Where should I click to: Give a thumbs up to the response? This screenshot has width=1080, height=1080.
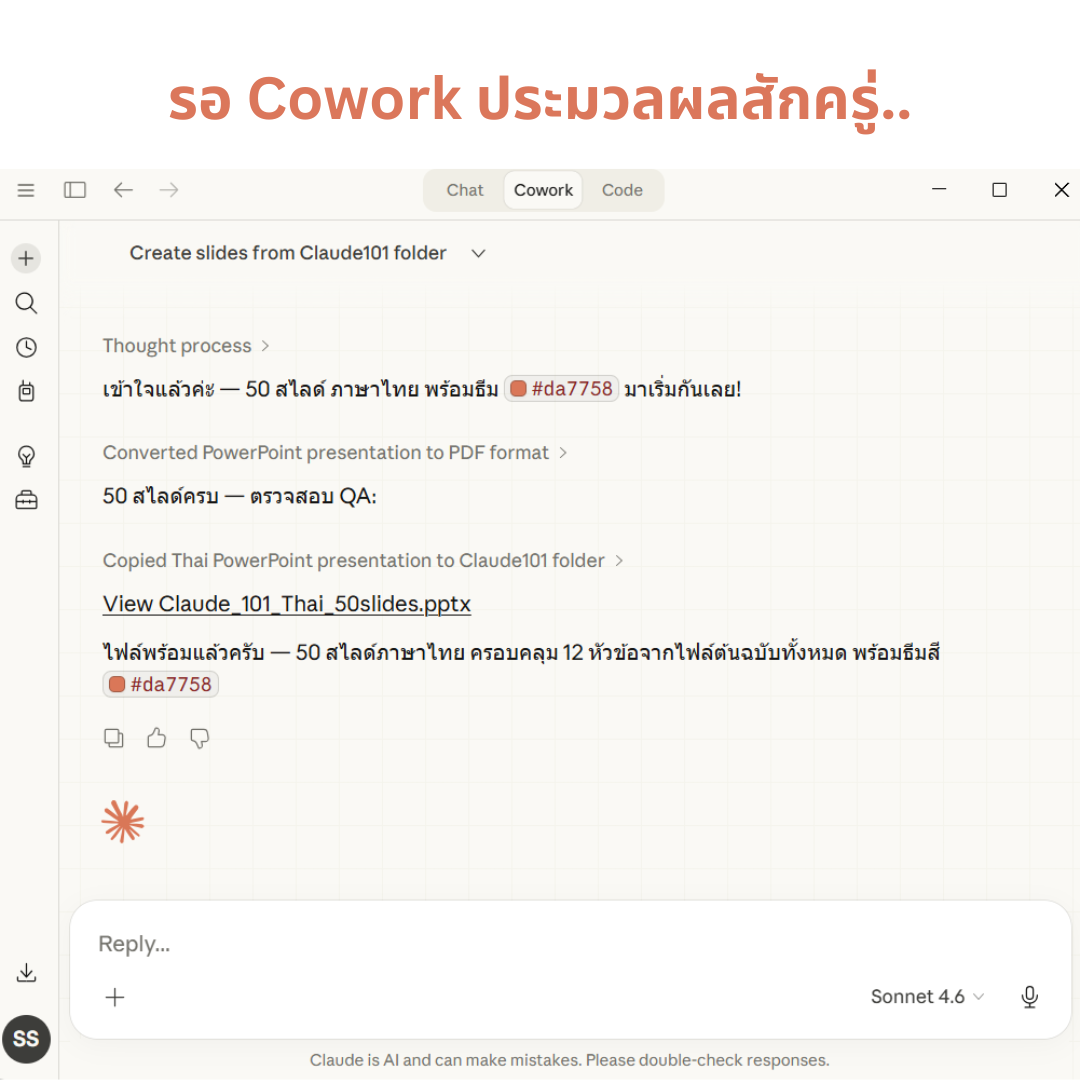point(156,737)
